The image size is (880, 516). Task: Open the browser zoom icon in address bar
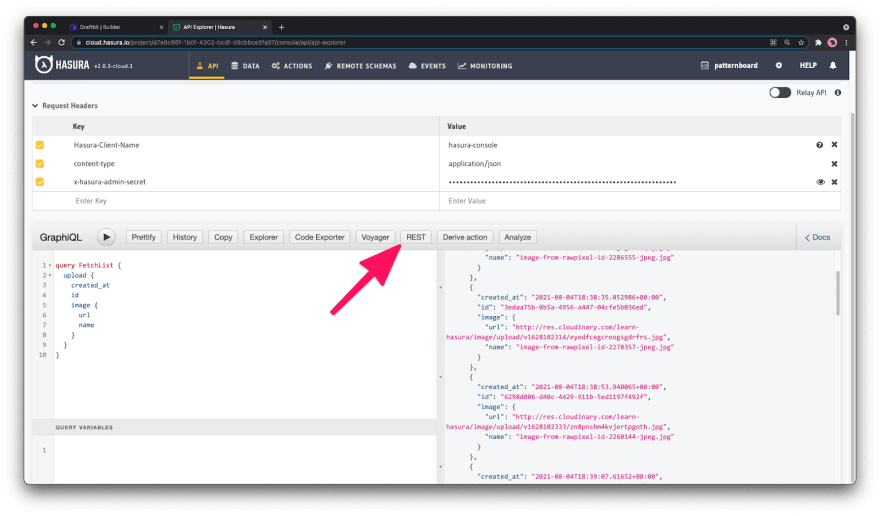[787, 42]
